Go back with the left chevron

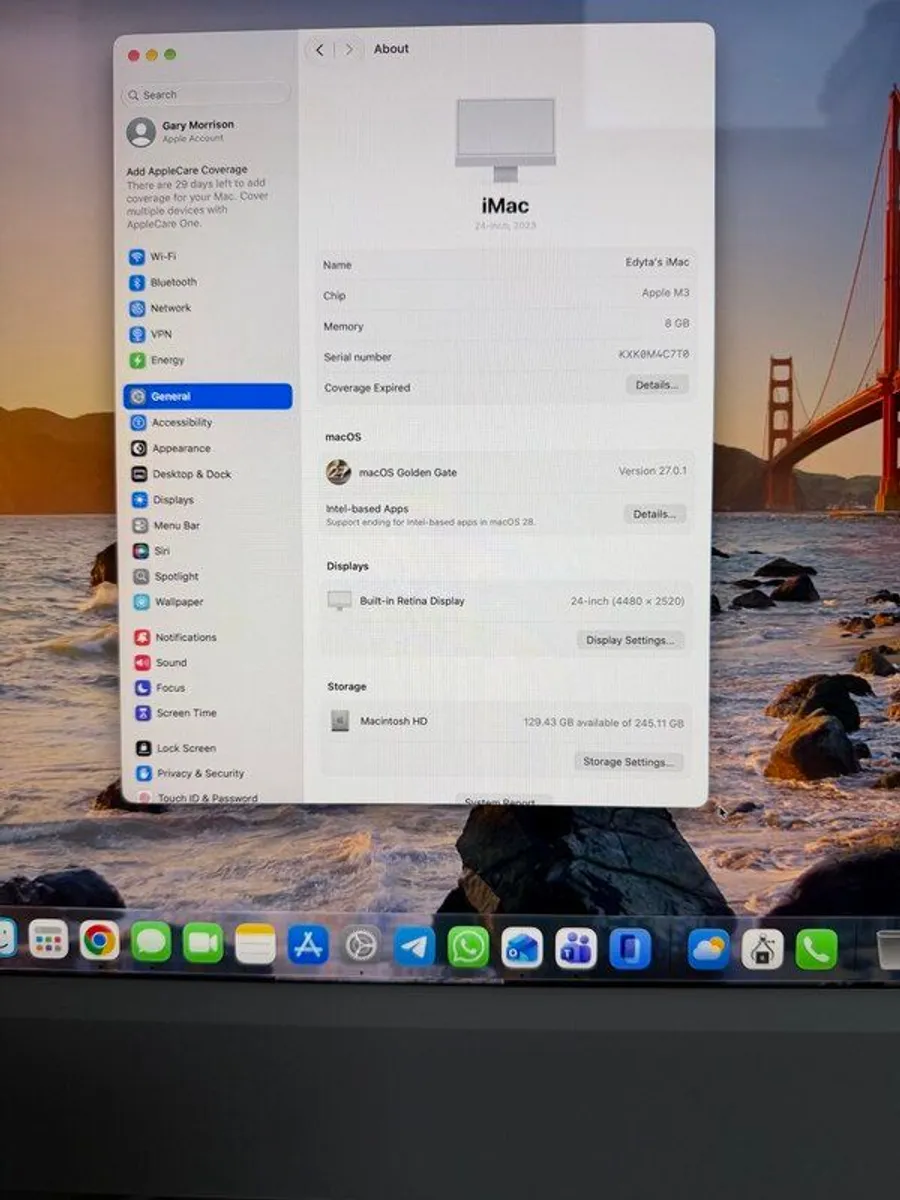point(319,50)
